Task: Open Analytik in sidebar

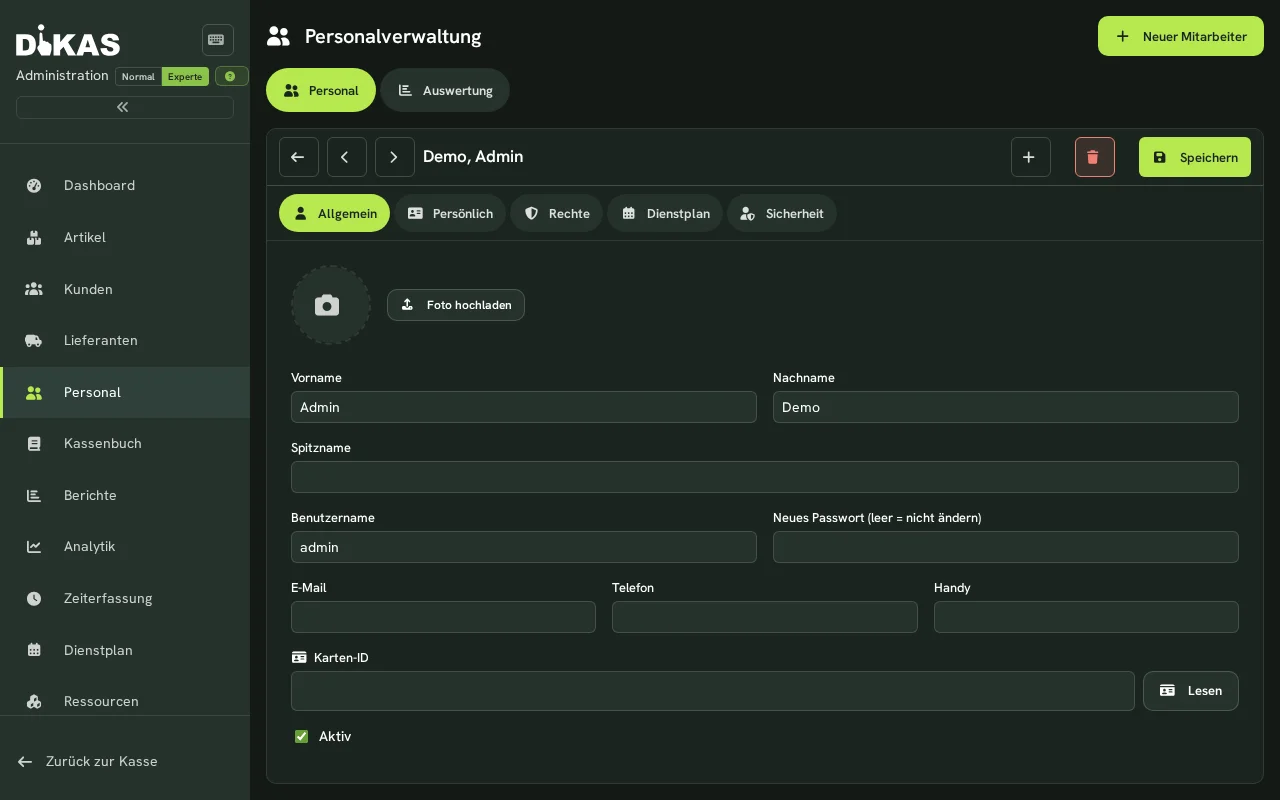Action: pyautogui.click(x=125, y=546)
